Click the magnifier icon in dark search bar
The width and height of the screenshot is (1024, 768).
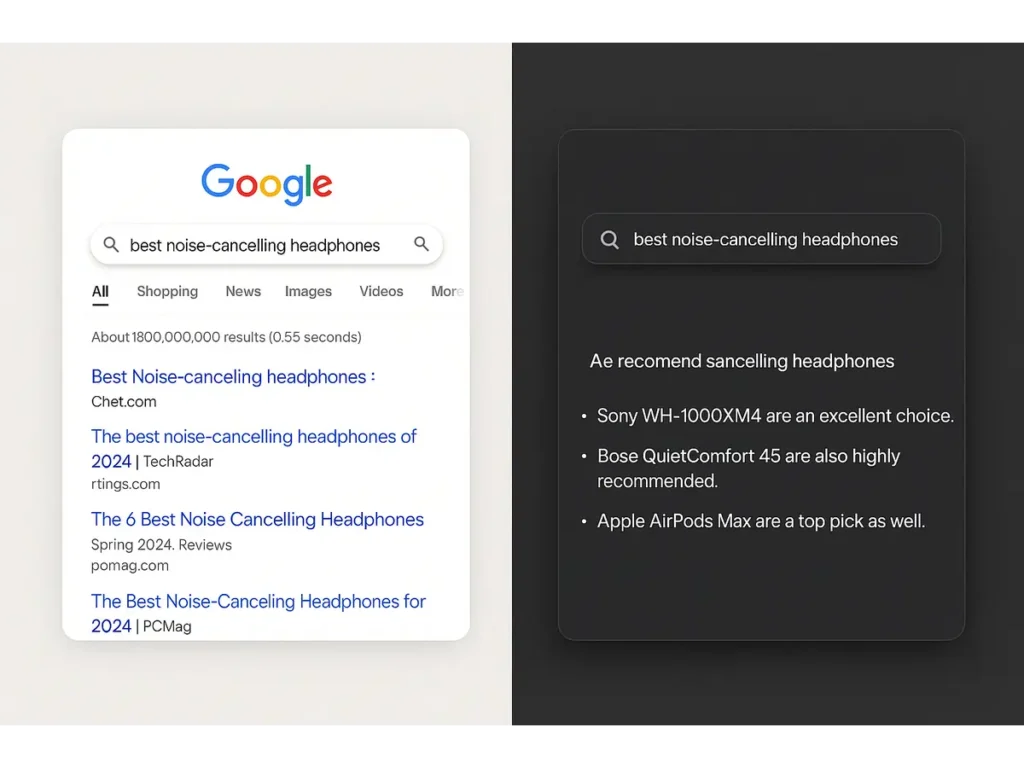609,240
